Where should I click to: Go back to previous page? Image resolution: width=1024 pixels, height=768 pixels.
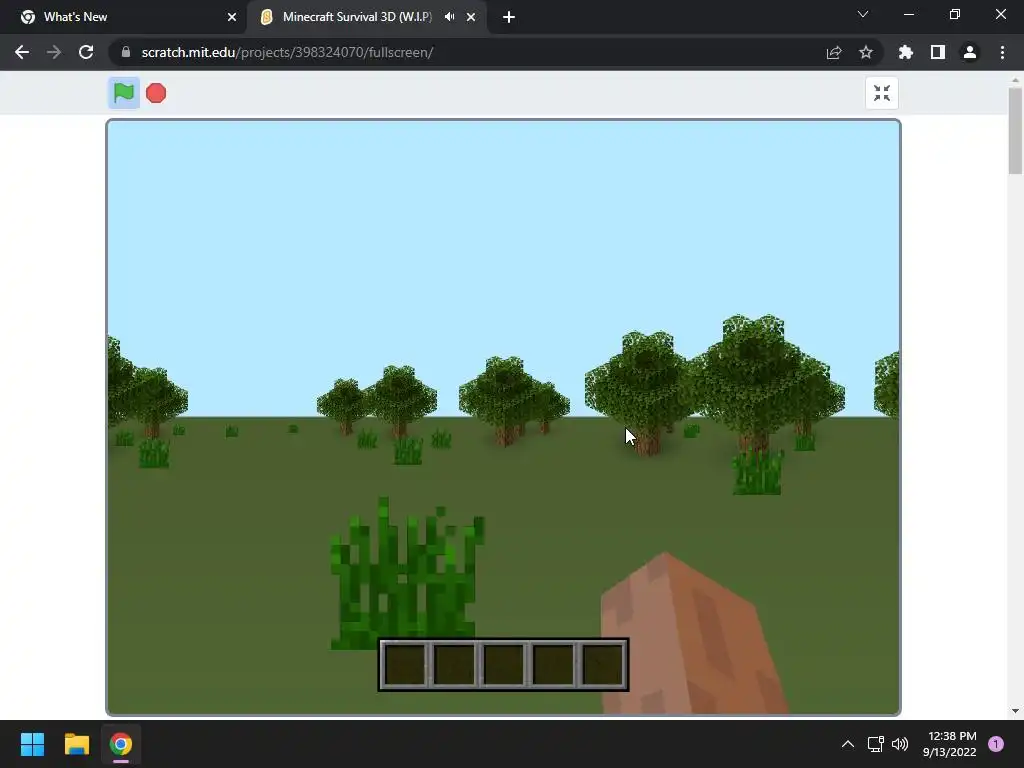point(22,52)
